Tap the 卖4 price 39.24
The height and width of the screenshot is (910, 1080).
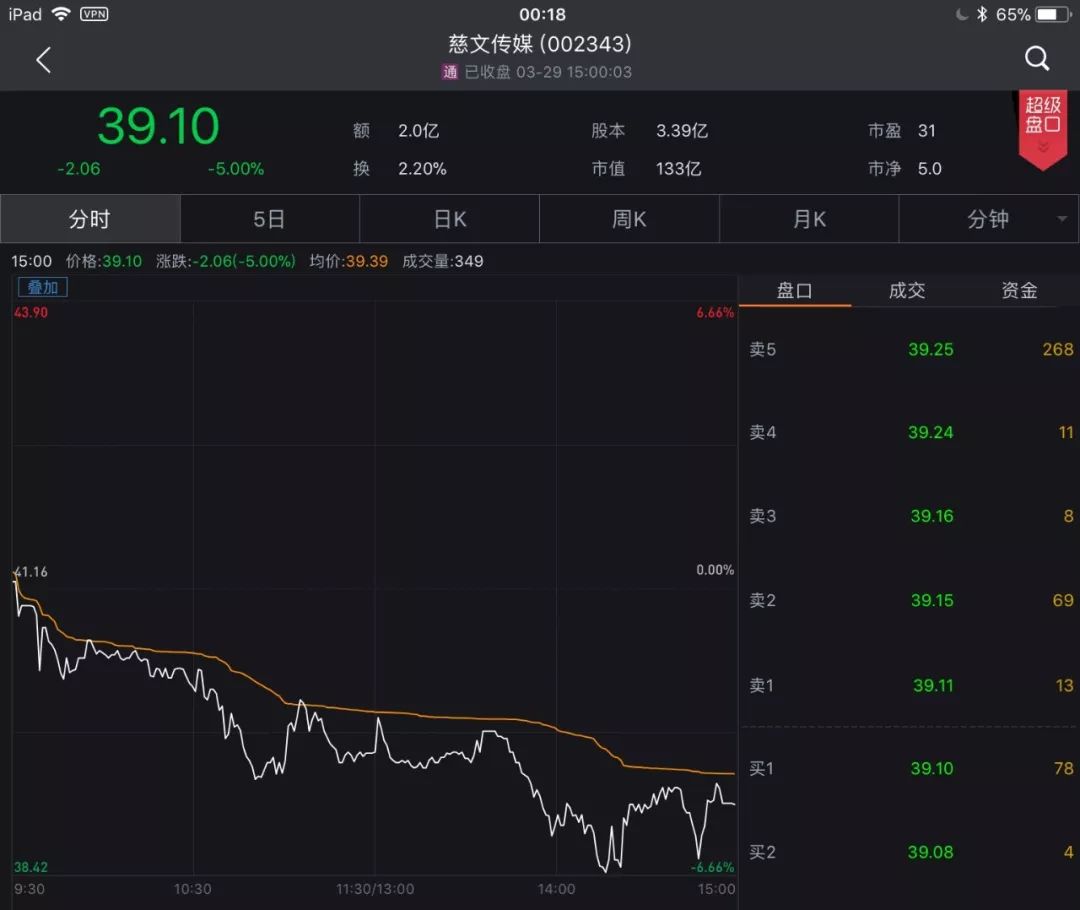coord(931,432)
